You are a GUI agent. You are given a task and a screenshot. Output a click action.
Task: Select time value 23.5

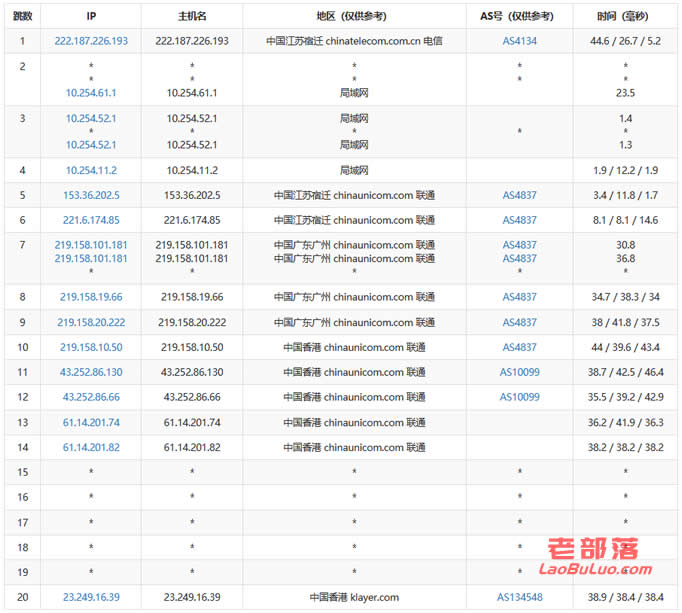[625, 93]
